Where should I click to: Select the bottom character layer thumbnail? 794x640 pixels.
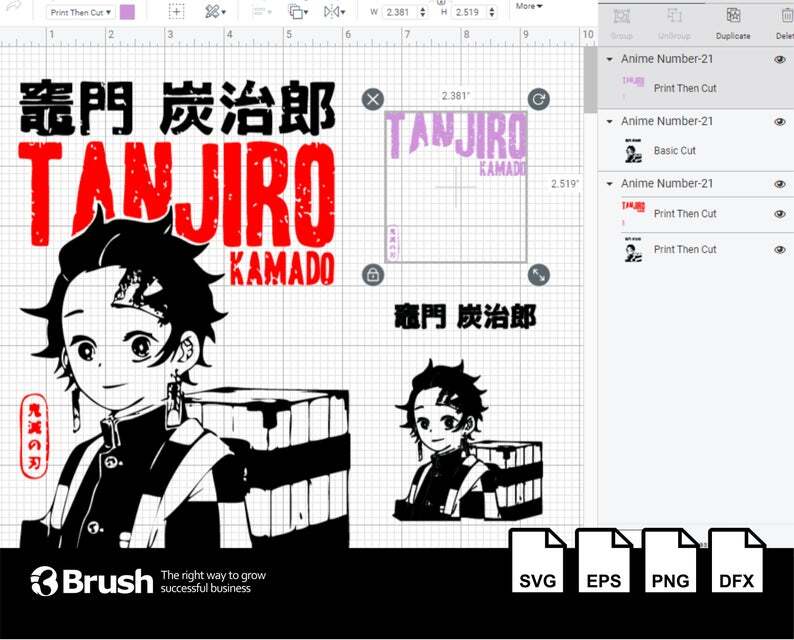pyautogui.click(x=633, y=249)
